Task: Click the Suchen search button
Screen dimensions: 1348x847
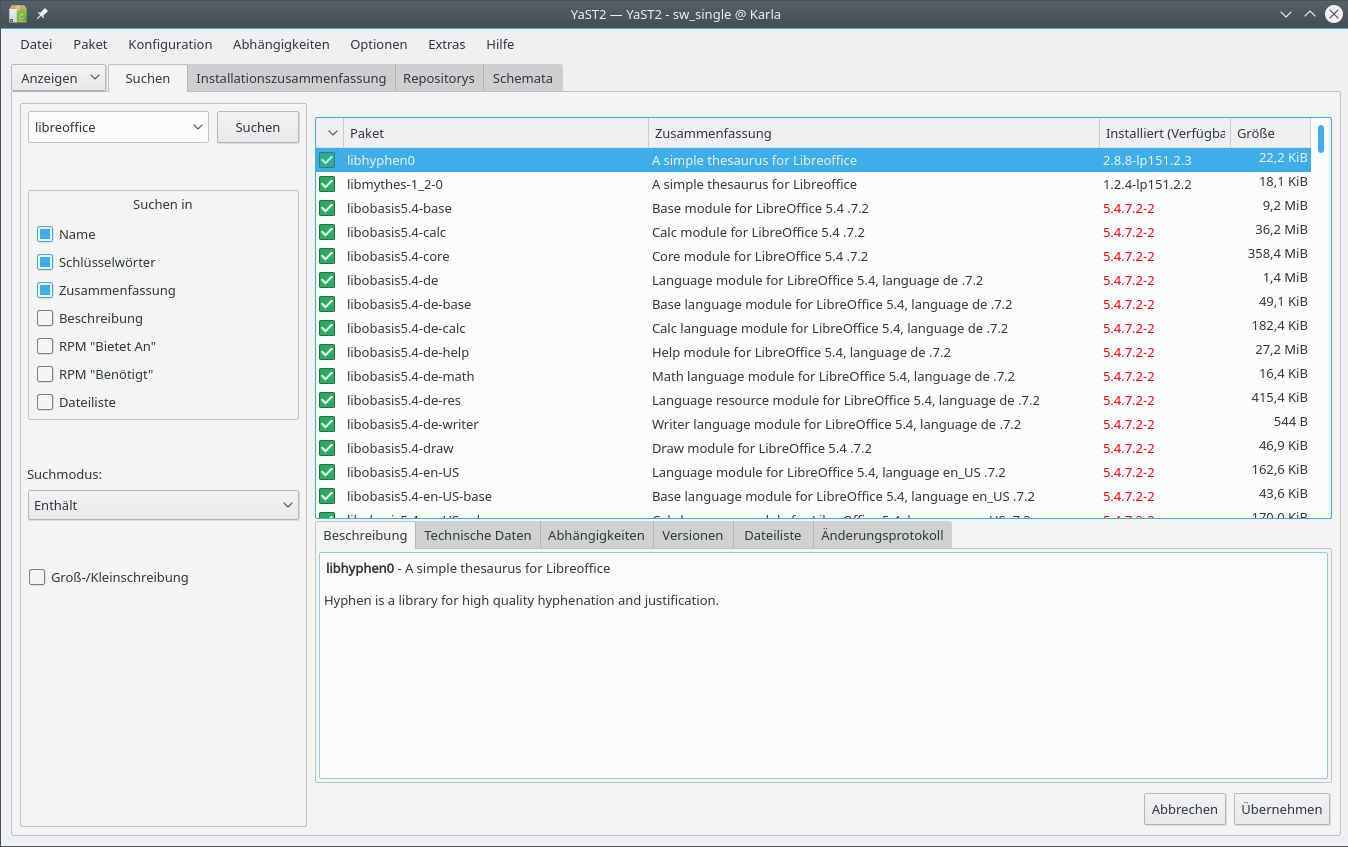Action: [x=258, y=127]
